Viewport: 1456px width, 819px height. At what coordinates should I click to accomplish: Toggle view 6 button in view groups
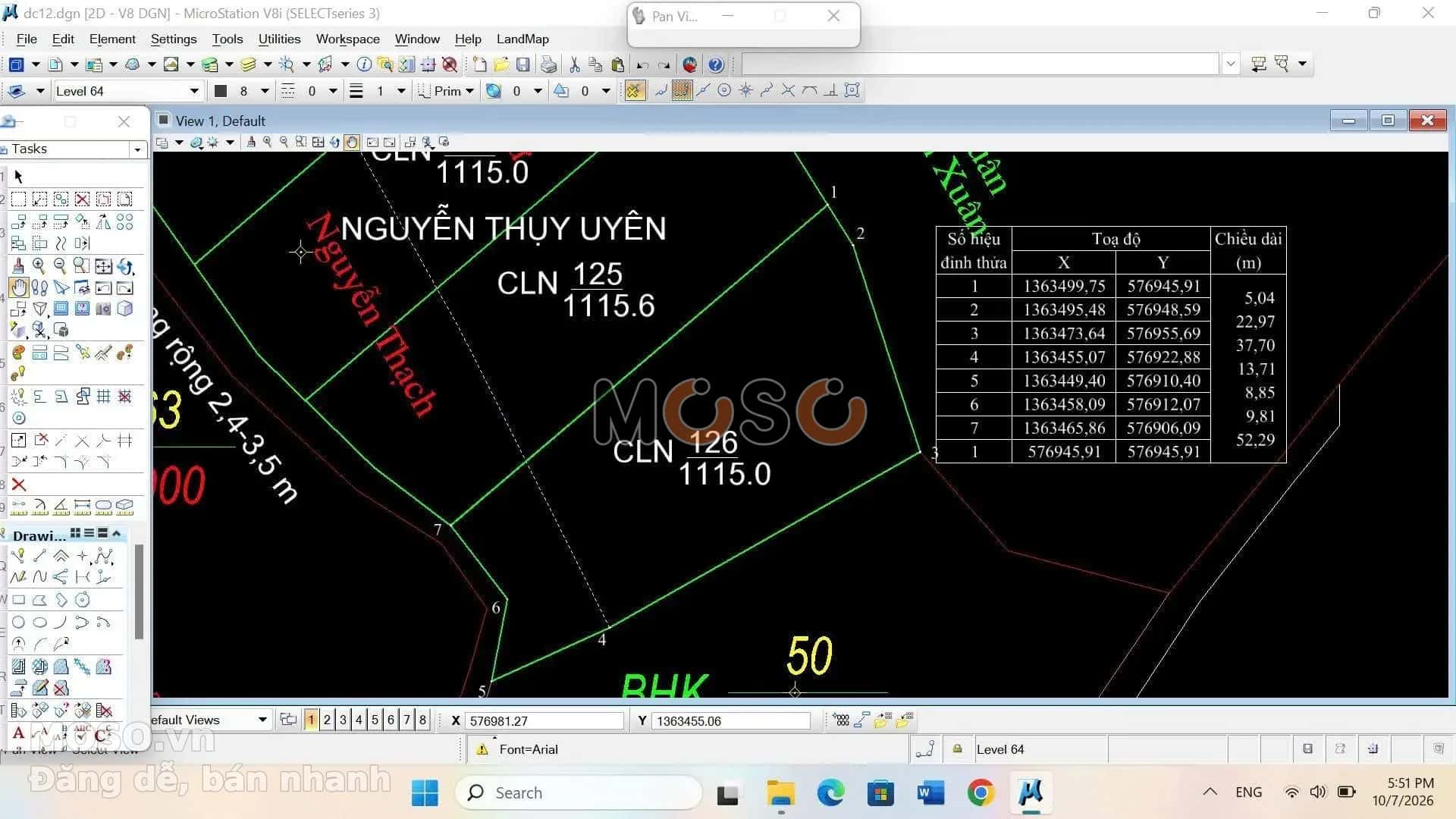[391, 720]
